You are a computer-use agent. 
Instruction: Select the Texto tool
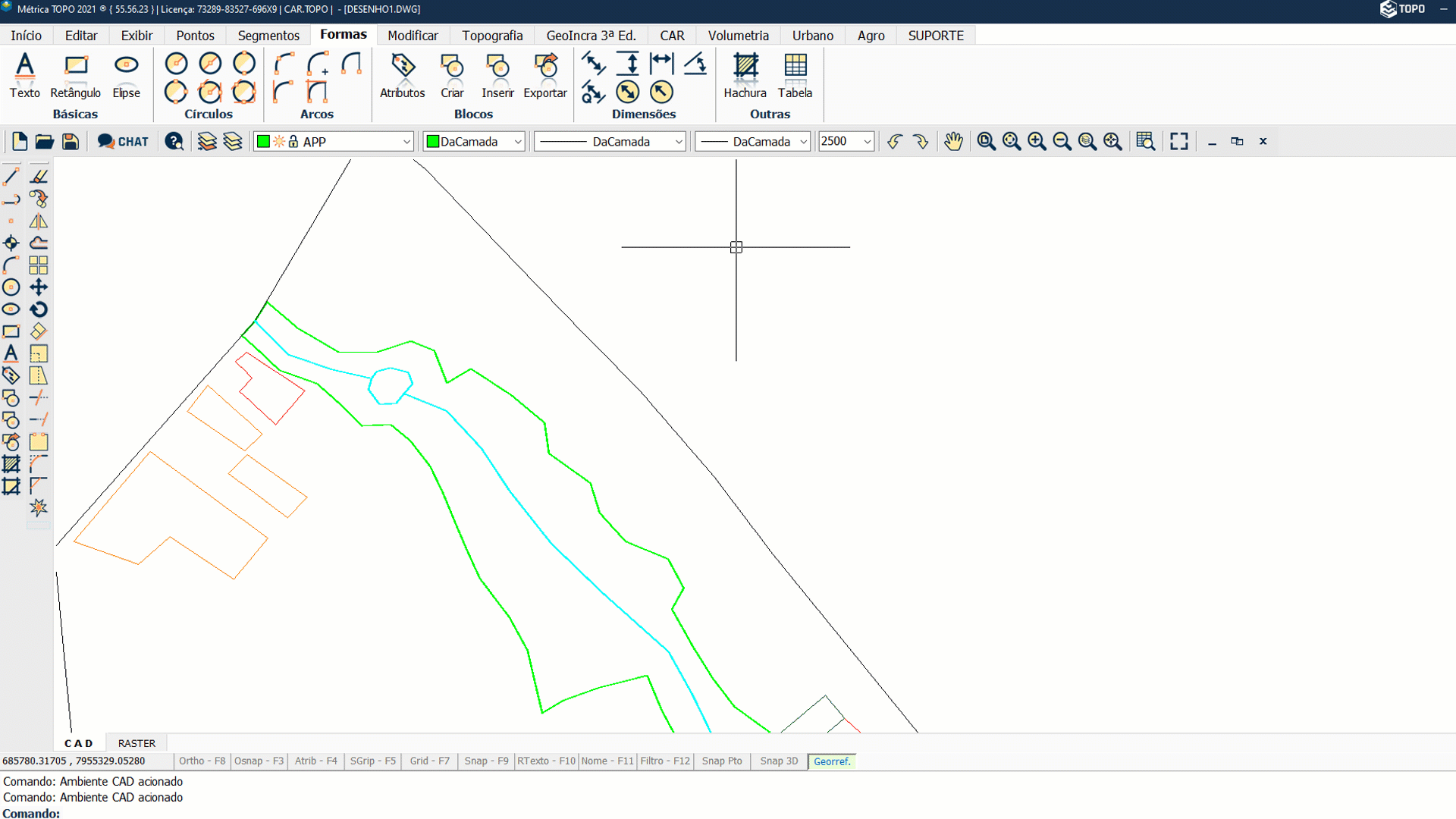point(25,76)
